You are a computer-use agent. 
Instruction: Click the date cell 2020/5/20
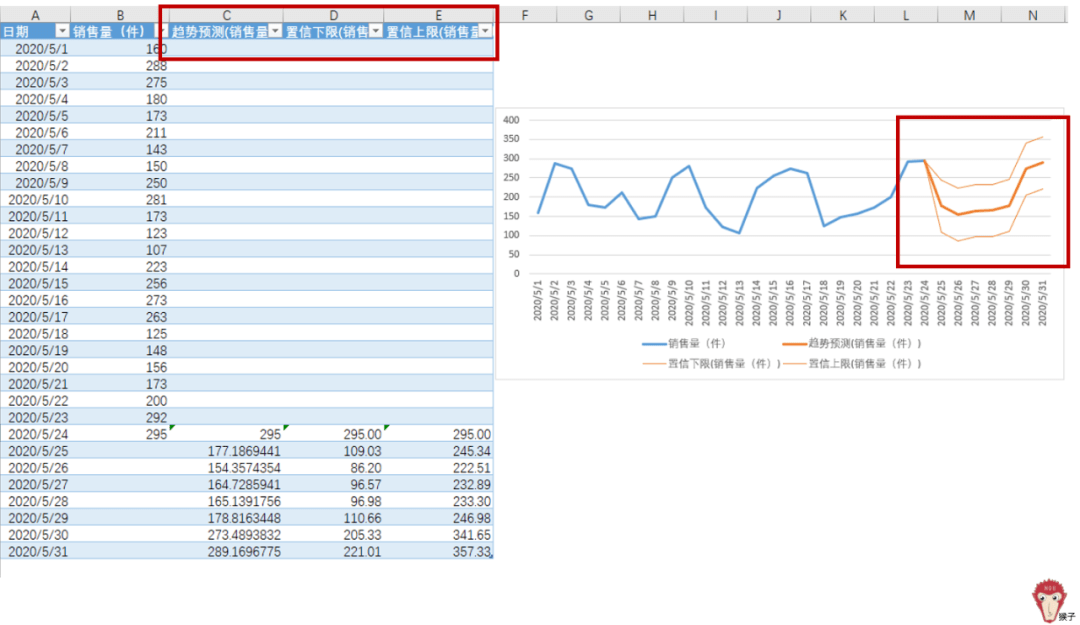[38, 367]
